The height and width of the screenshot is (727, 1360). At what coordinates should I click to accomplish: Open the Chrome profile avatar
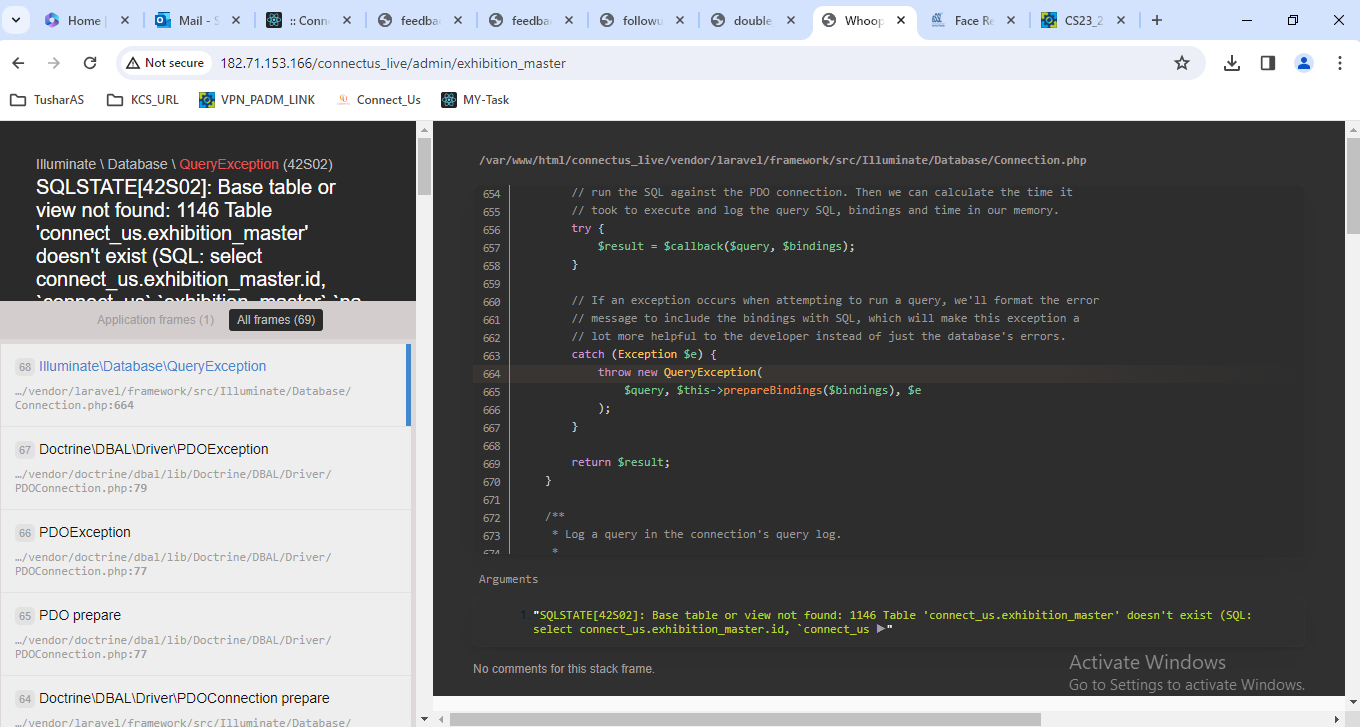(1304, 63)
